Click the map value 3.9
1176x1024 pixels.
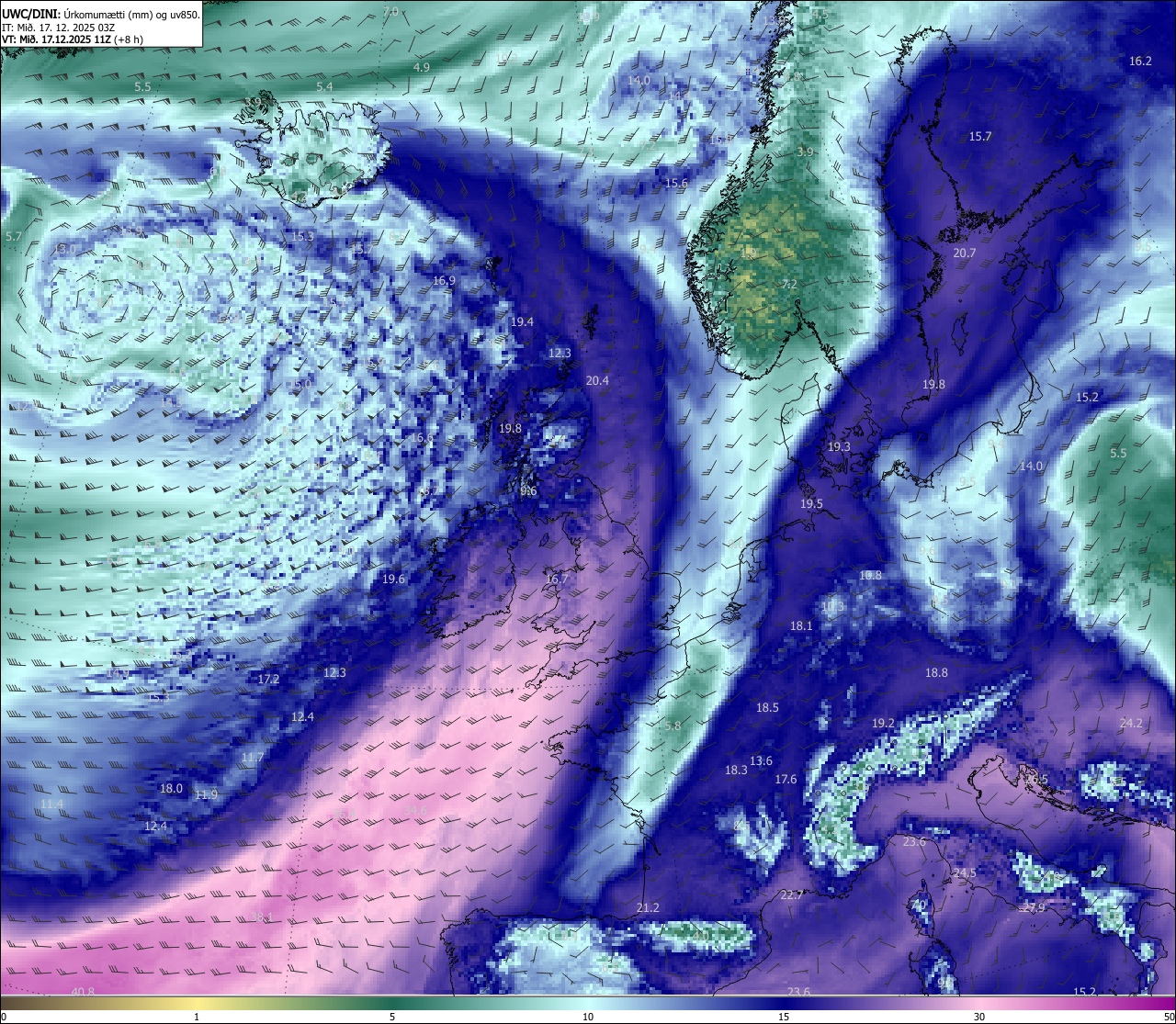pyautogui.click(x=805, y=152)
